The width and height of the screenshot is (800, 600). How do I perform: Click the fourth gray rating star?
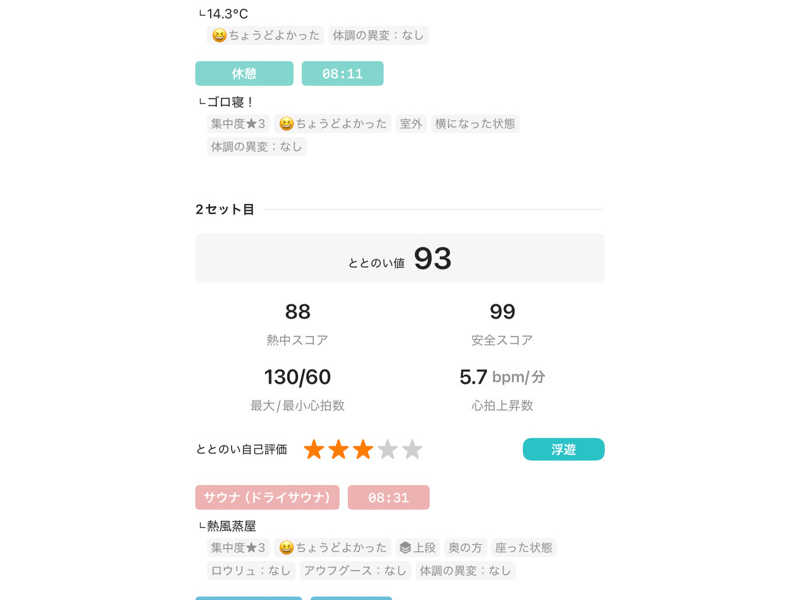coord(387,450)
